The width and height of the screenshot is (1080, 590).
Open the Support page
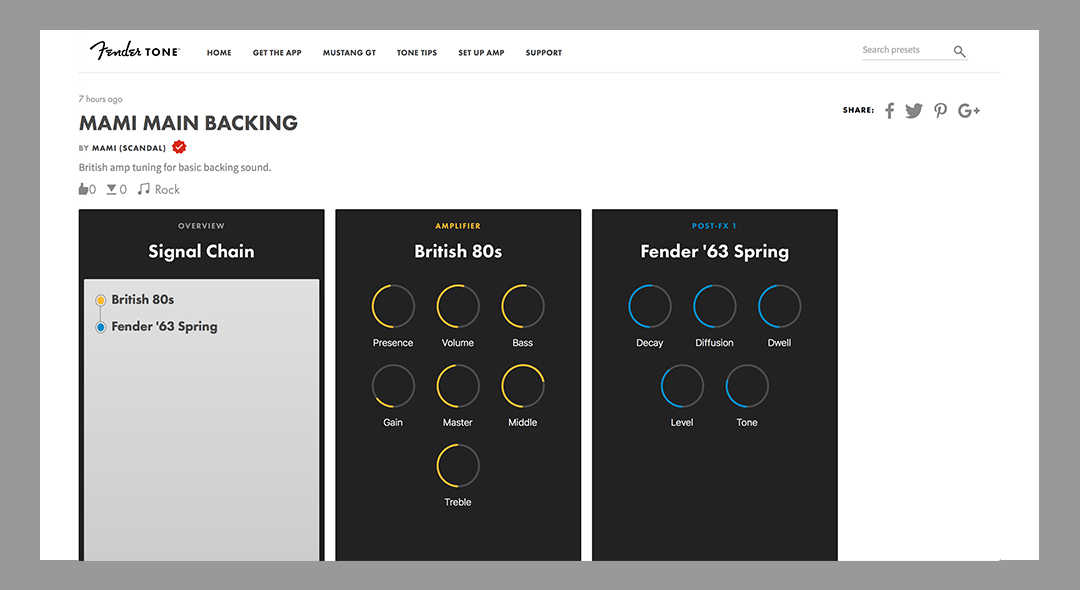(x=543, y=52)
